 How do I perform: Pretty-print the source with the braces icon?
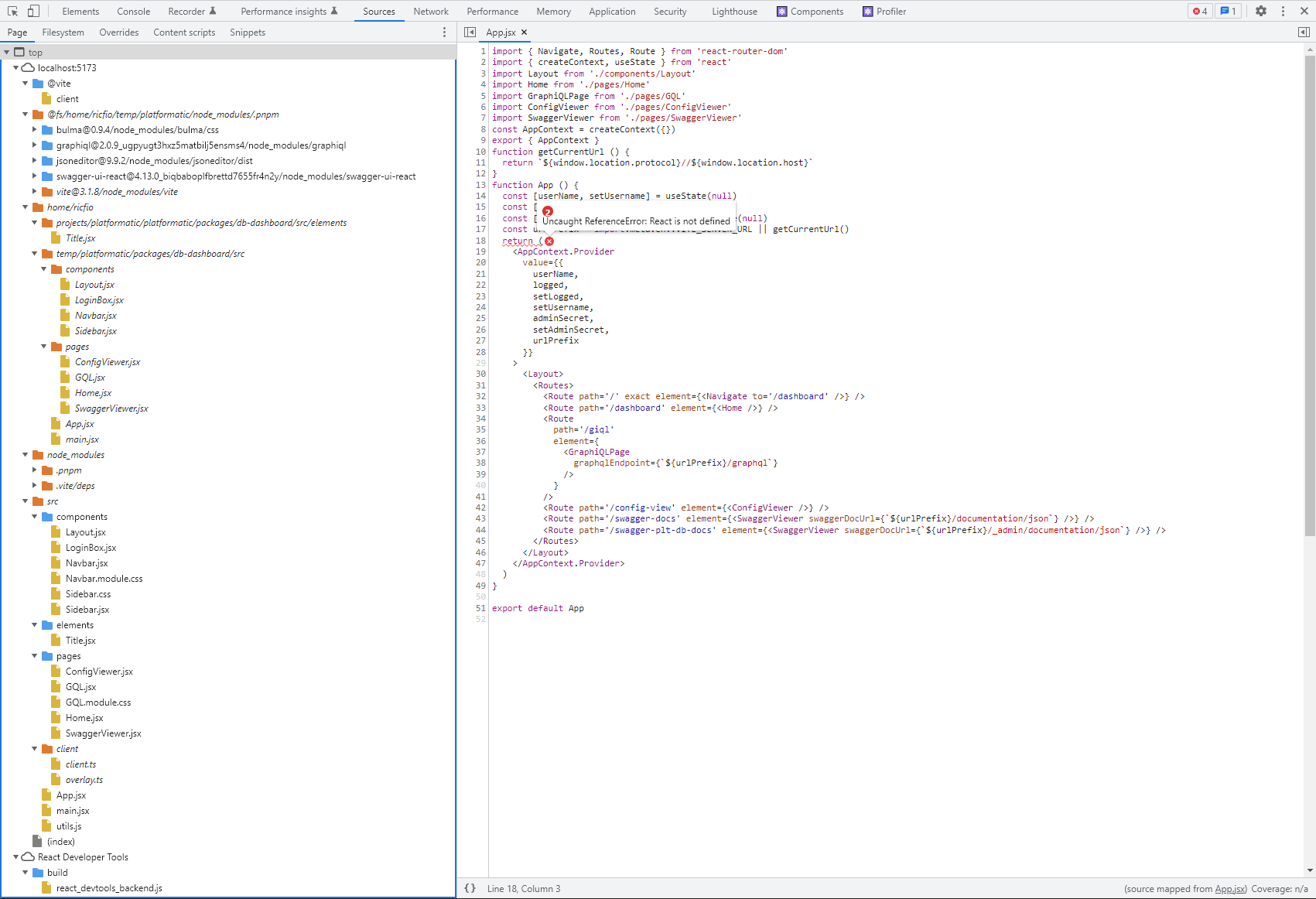pos(470,888)
